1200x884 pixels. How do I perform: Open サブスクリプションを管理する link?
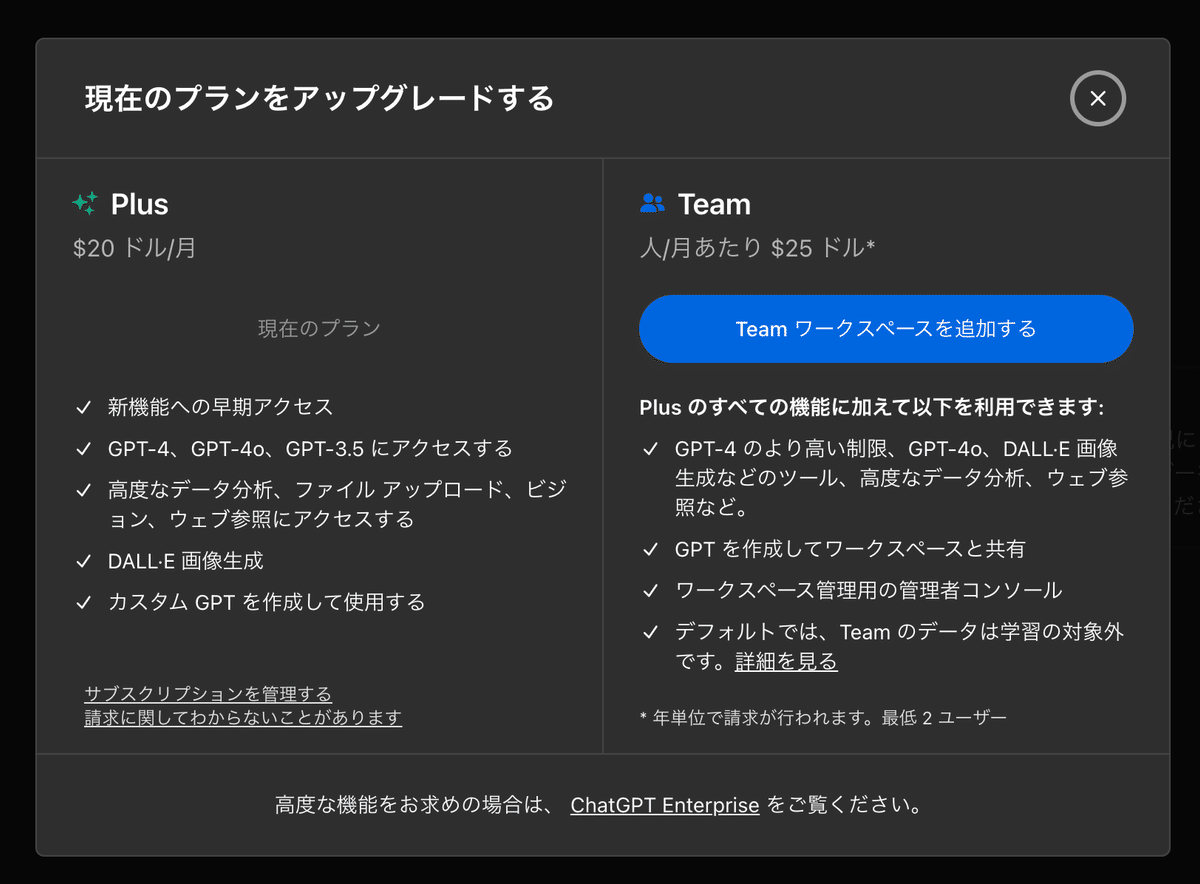(x=208, y=694)
